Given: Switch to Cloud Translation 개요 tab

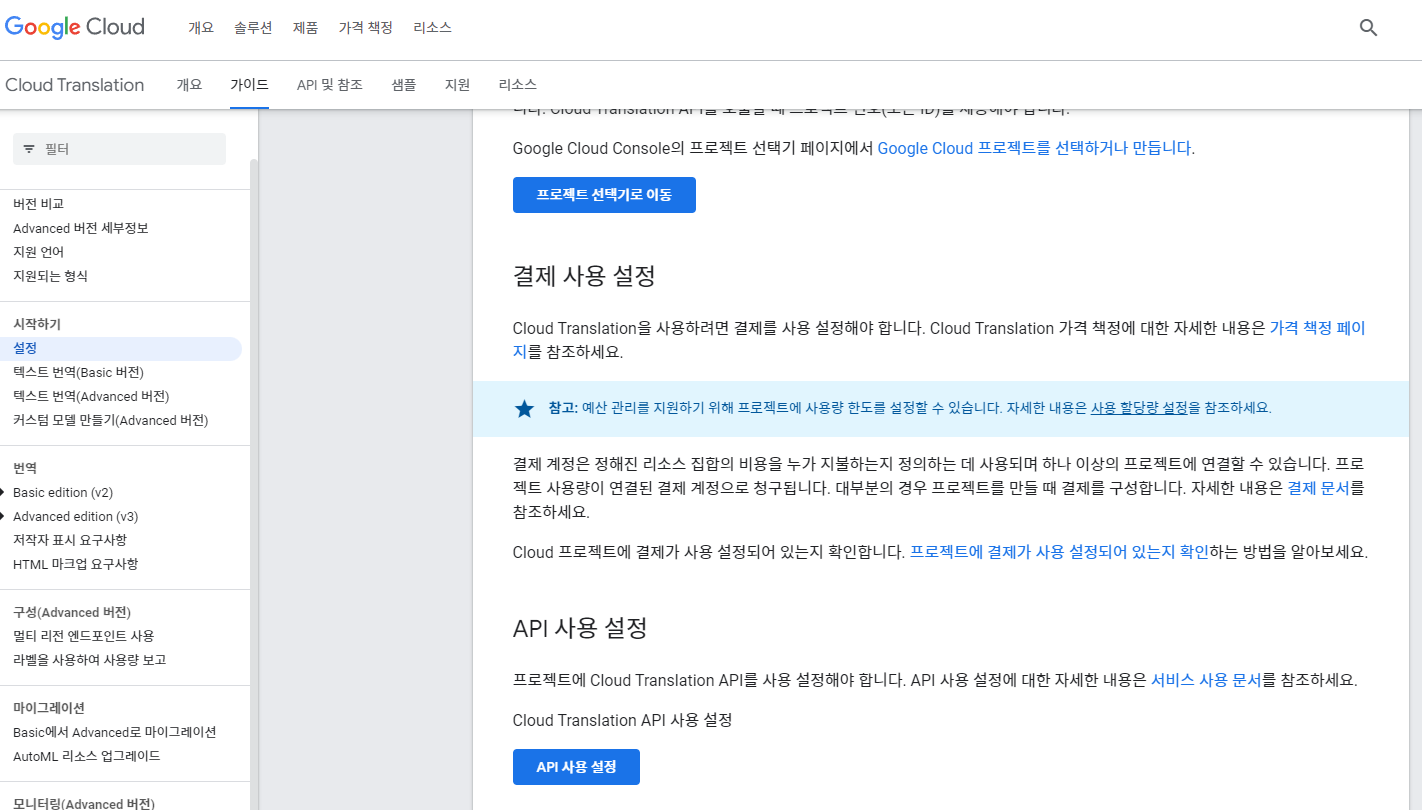Looking at the screenshot, I should (x=189, y=85).
